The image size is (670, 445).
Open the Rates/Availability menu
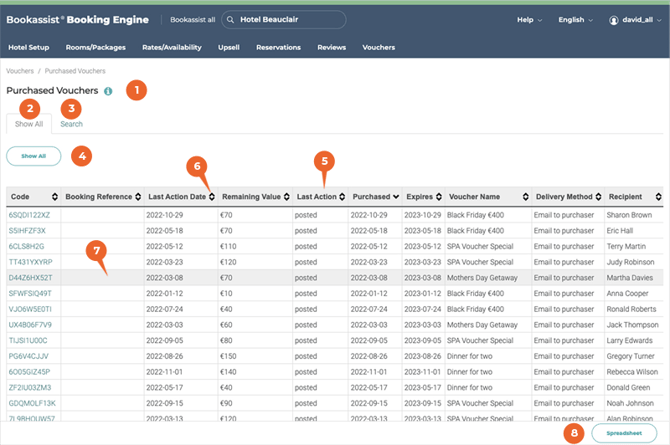click(174, 47)
